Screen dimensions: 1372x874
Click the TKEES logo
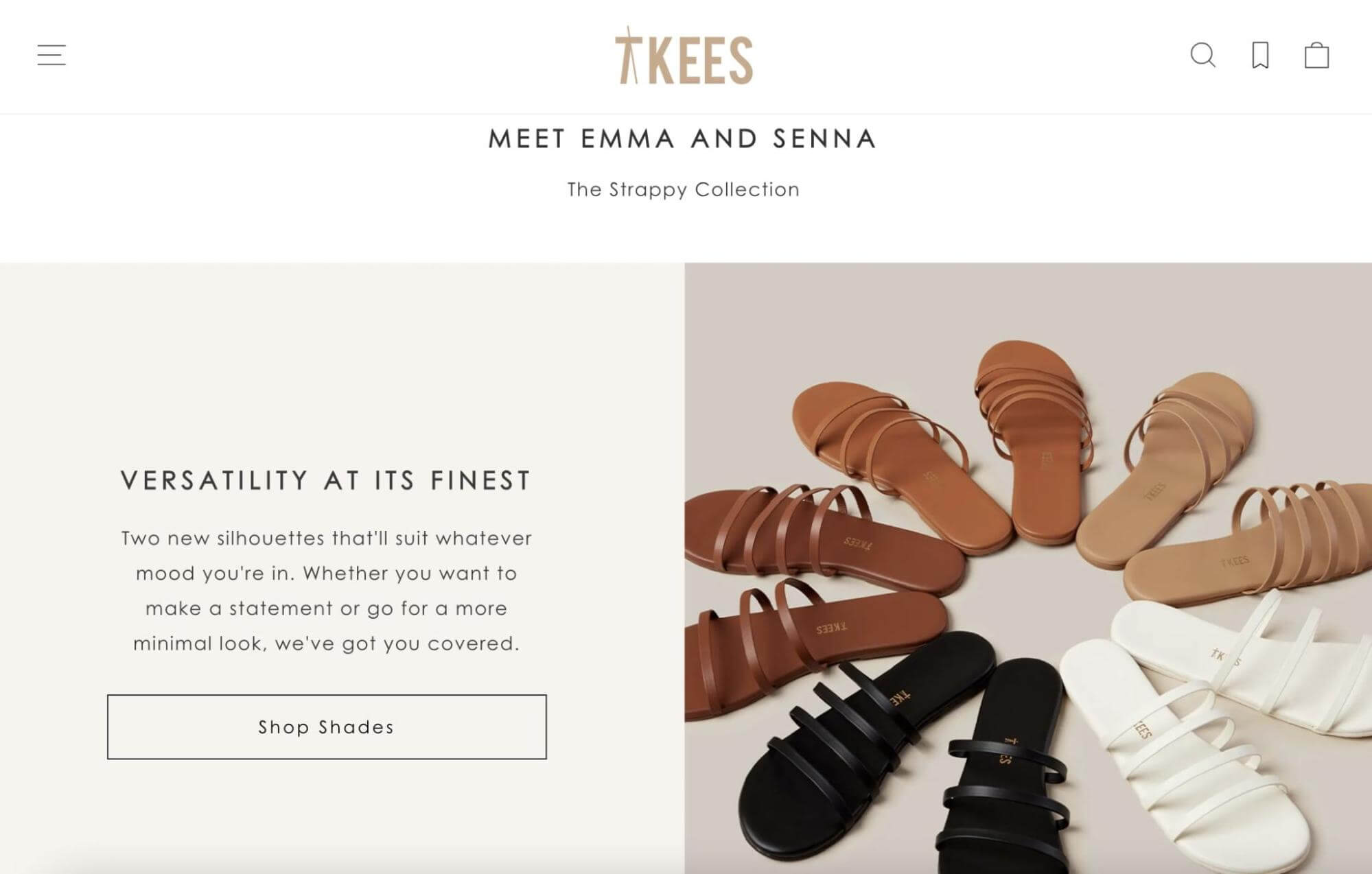tap(684, 56)
